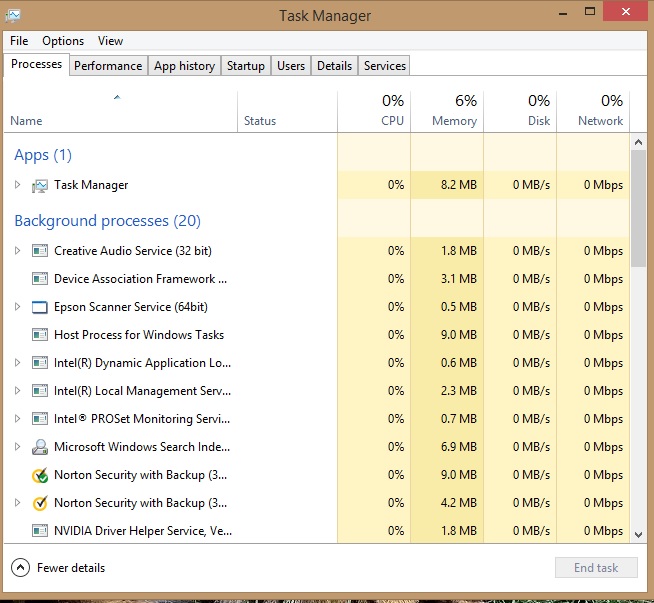Expand Microsoft Windows Search Indexer row
This screenshot has width=654, height=603.
(17, 446)
